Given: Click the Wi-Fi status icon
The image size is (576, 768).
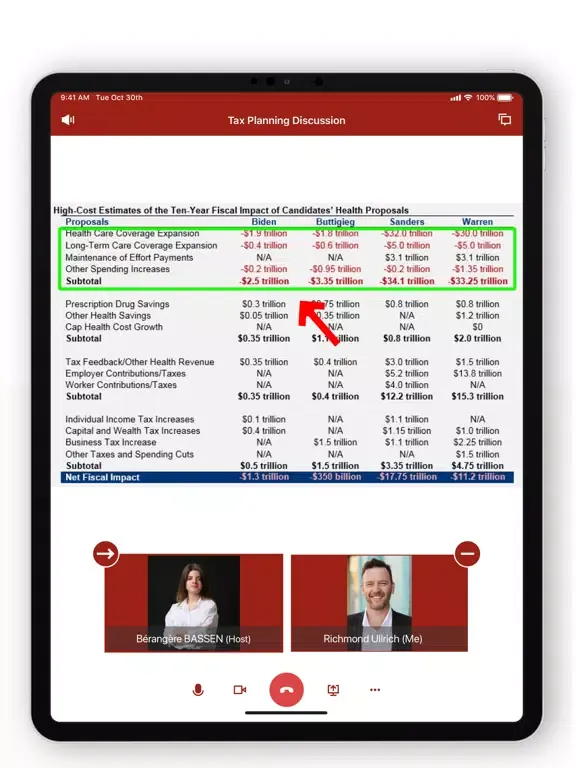Looking at the screenshot, I should point(468,97).
